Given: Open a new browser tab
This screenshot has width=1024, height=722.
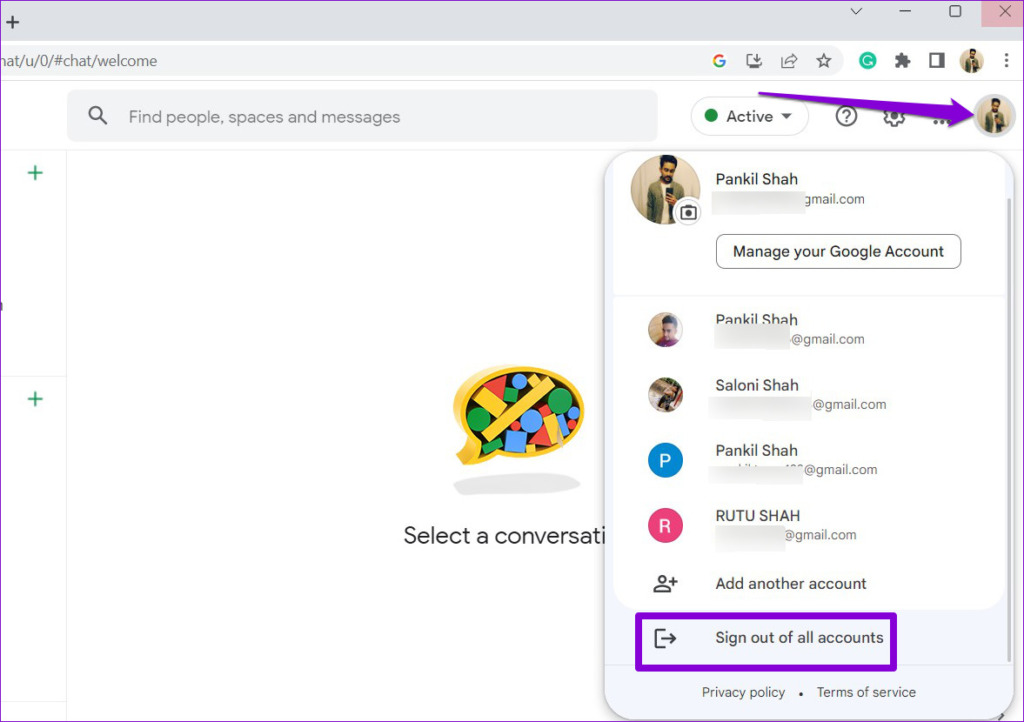Looking at the screenshot, I should point(12,21).
